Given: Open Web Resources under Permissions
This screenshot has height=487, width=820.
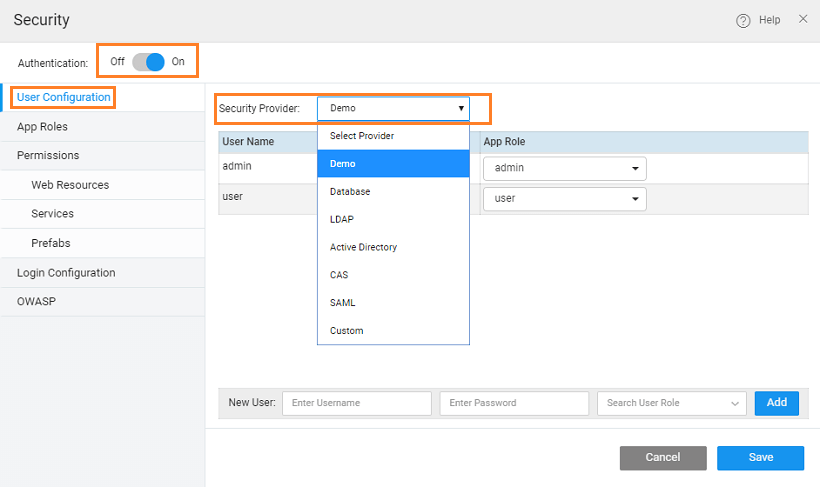Looking at the screenshot, I should [70, 185].
